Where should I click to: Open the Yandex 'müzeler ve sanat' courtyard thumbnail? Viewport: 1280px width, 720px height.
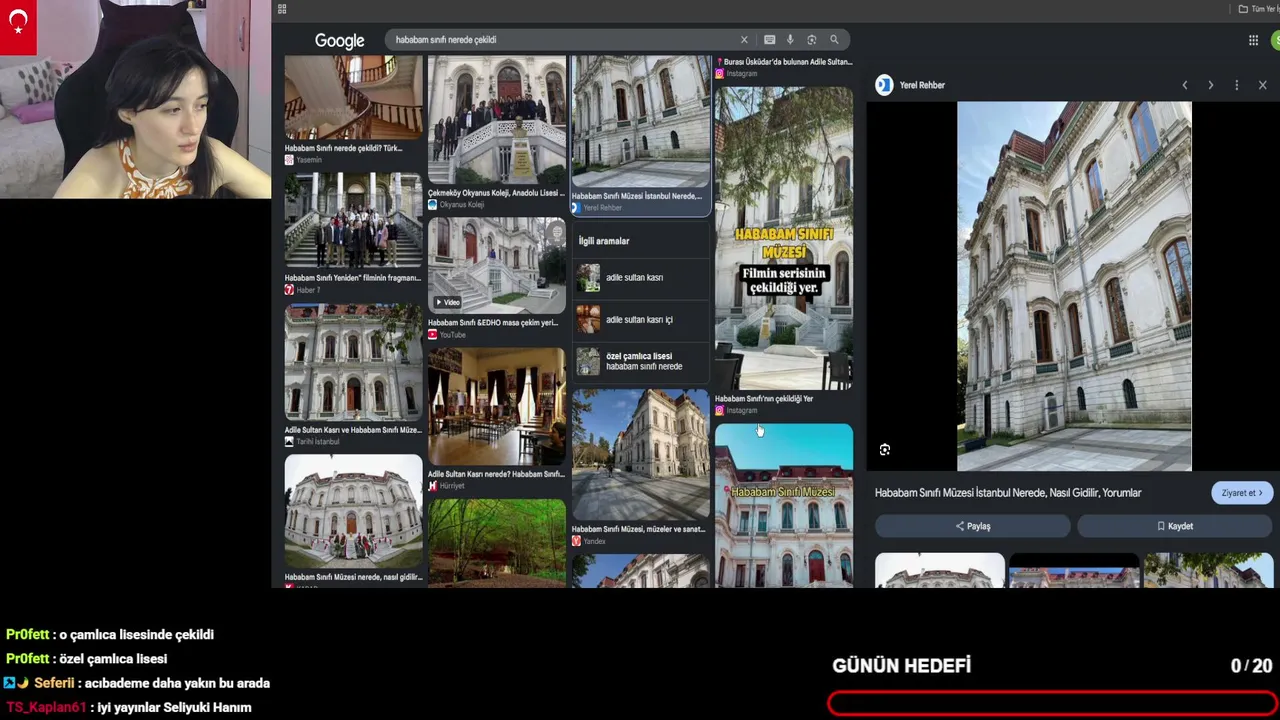coord(641,454)
